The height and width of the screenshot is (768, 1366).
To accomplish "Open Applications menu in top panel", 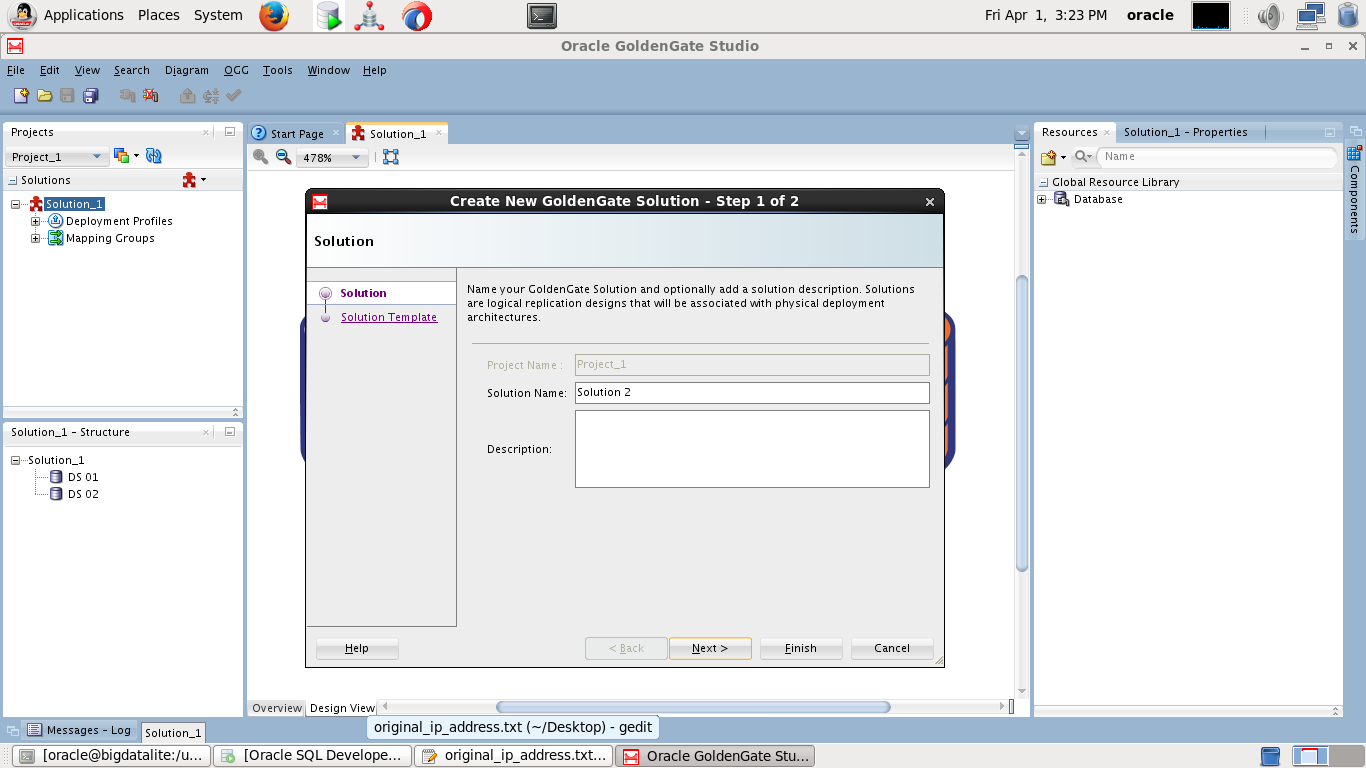I will (x=84, y=15).
